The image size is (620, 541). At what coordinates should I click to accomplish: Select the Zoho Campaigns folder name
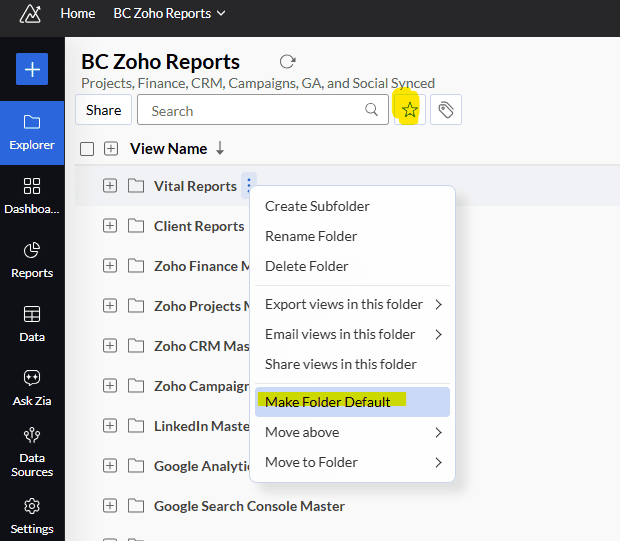pyautogui.click(x=202, y=386)
